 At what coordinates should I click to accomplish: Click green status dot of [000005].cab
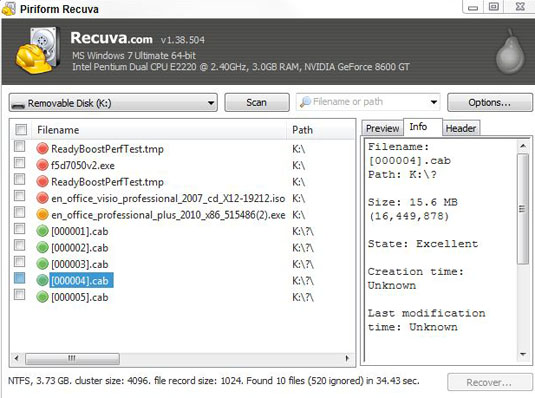[42, 297]
